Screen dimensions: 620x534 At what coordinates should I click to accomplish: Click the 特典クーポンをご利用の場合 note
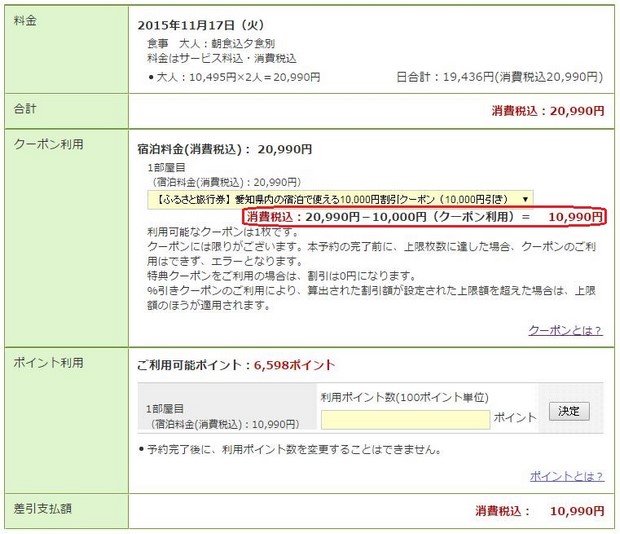pyautogui.click(x=282, y=275)
